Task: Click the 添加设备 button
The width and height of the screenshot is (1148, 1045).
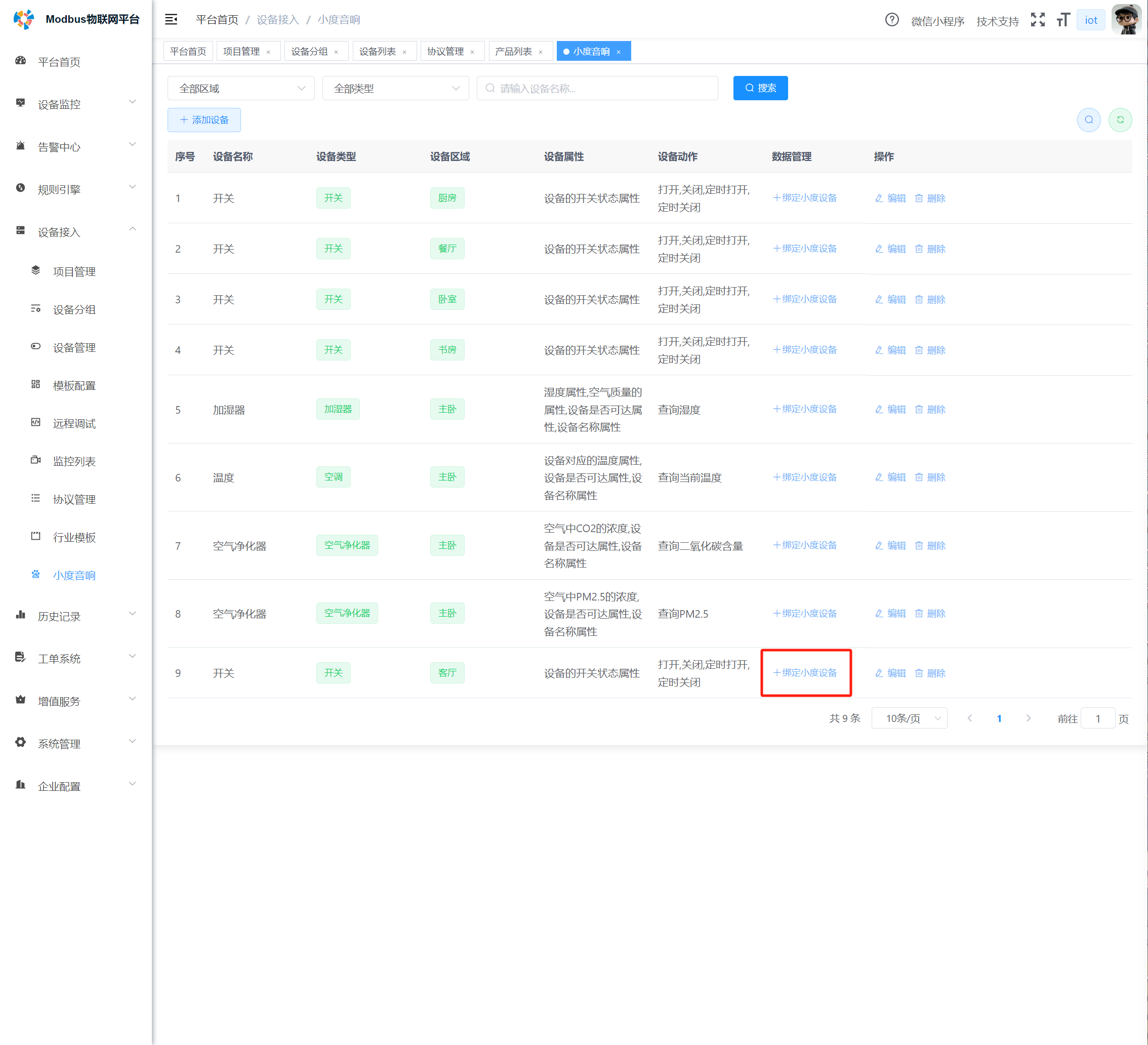Action: [x=204, y=119]
